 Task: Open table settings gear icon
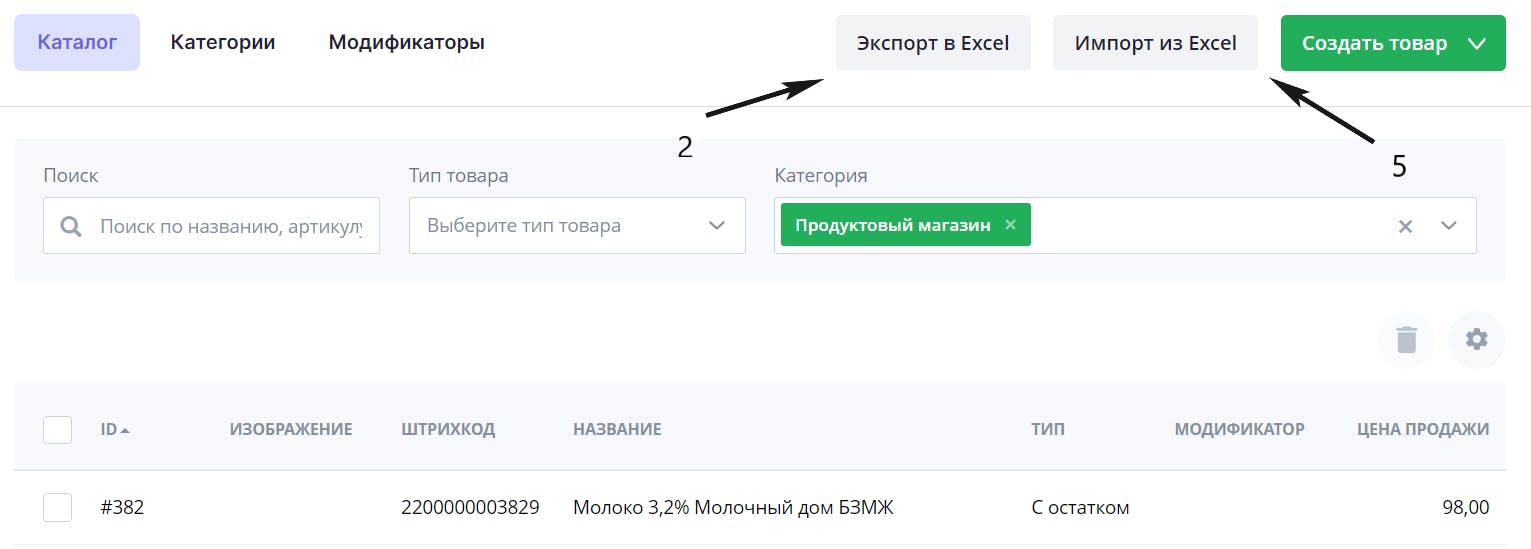(x=1476, y=340)
